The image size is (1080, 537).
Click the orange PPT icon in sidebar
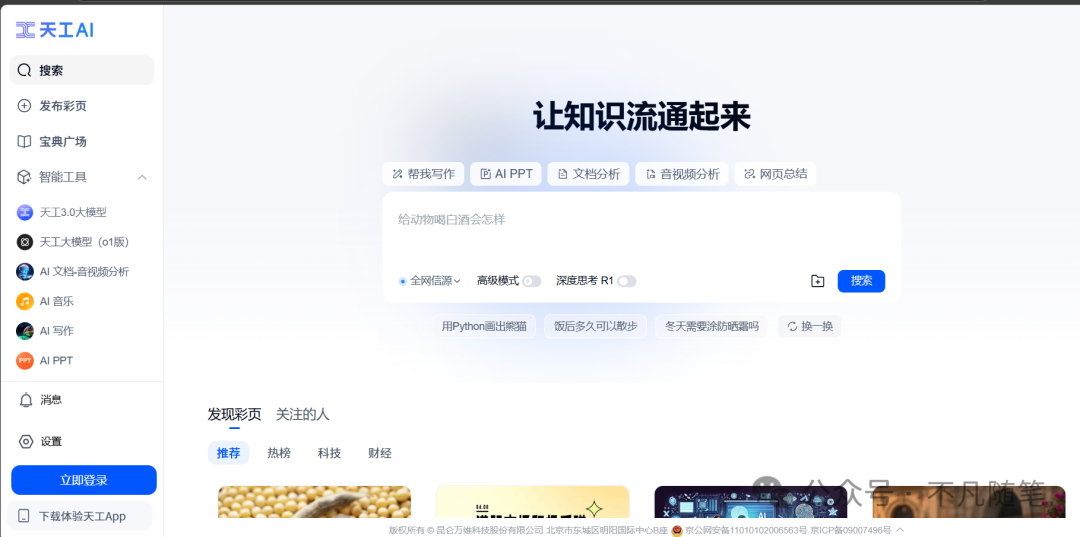coord(25,360)
